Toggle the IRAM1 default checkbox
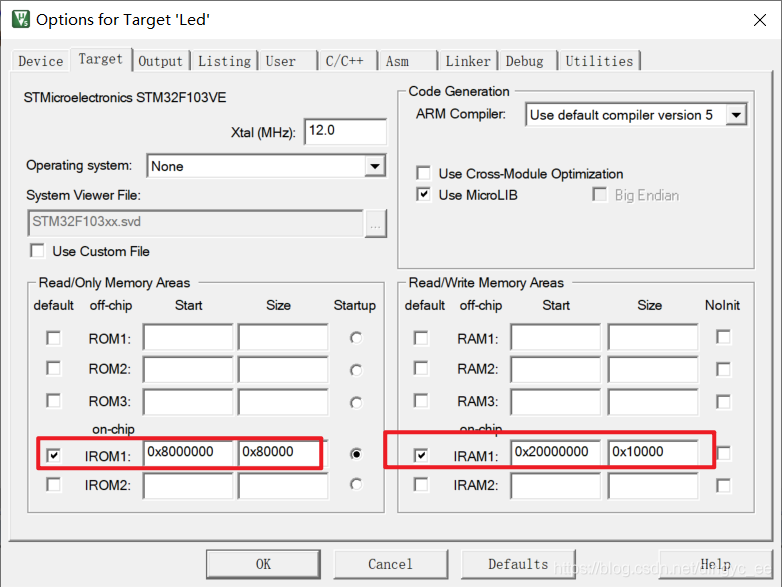This screenshot has width=782, height=587. 421,455
